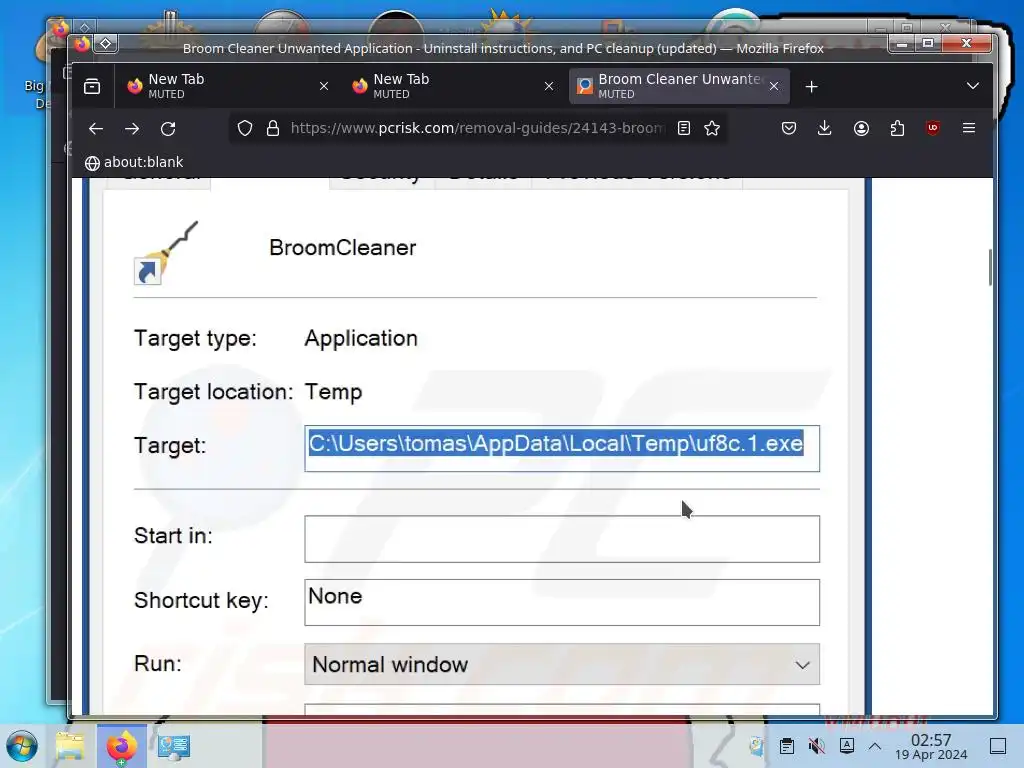Click the clipboard tray icon
The image size is (1024, 768).
787,746
